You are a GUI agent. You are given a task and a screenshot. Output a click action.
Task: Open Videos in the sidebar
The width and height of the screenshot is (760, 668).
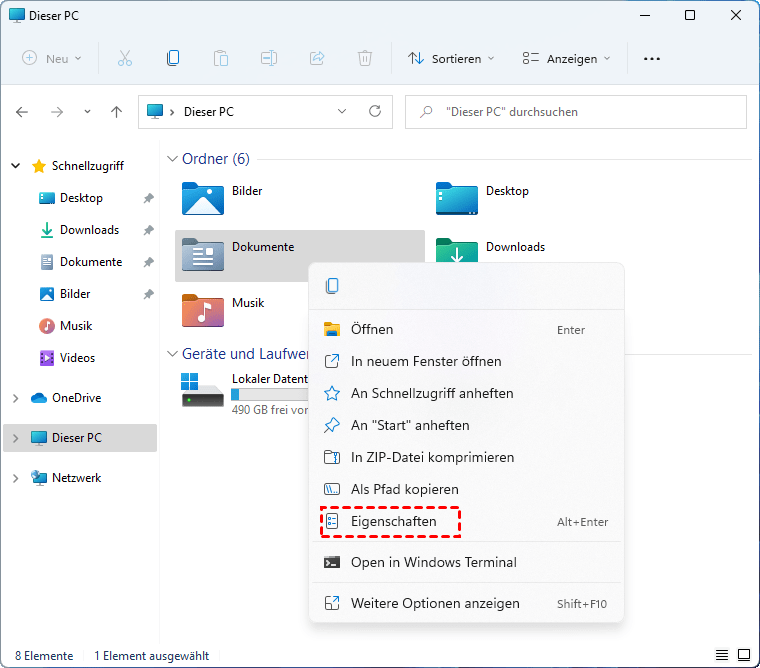point(77,358)
